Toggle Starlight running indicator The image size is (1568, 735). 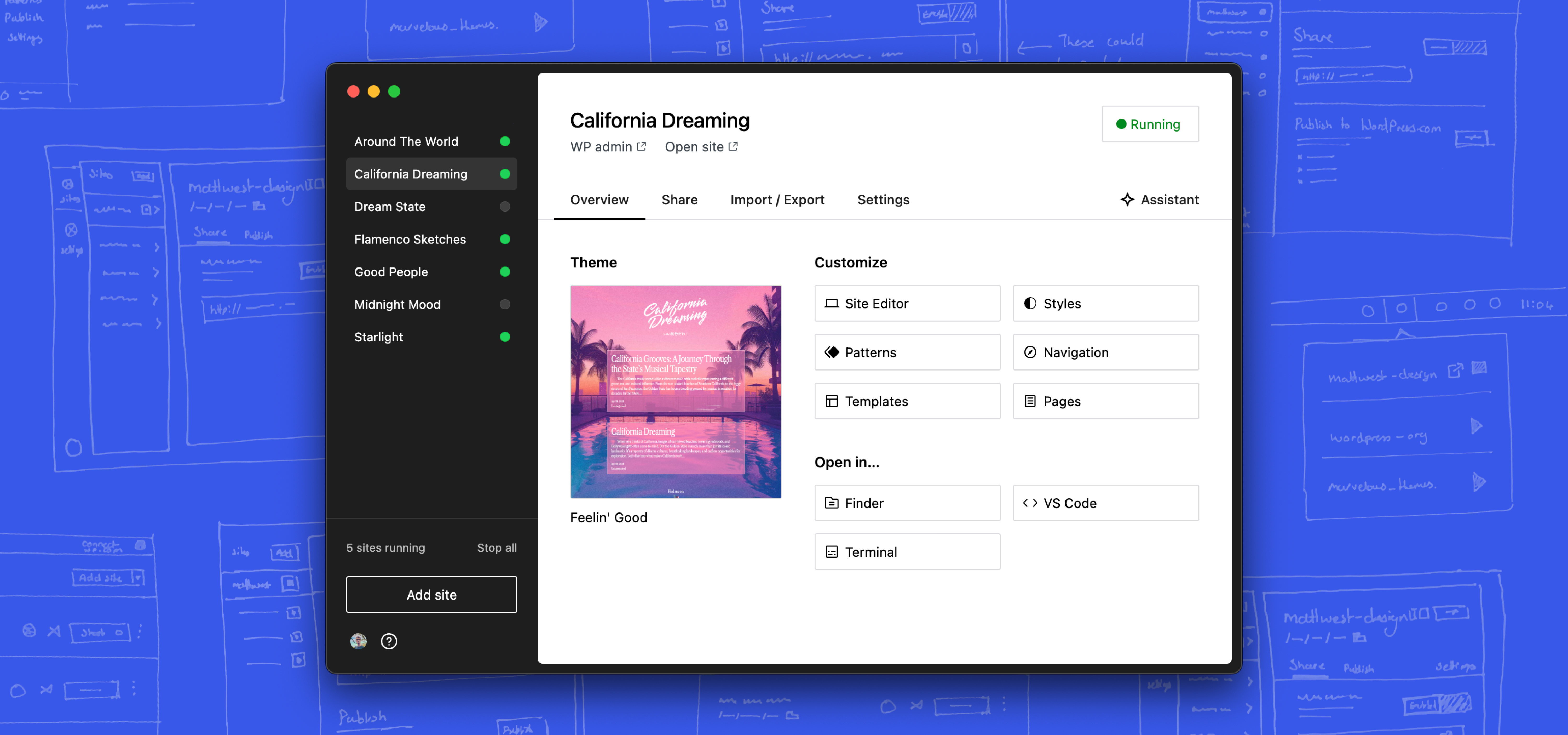(x=505, y=337)
